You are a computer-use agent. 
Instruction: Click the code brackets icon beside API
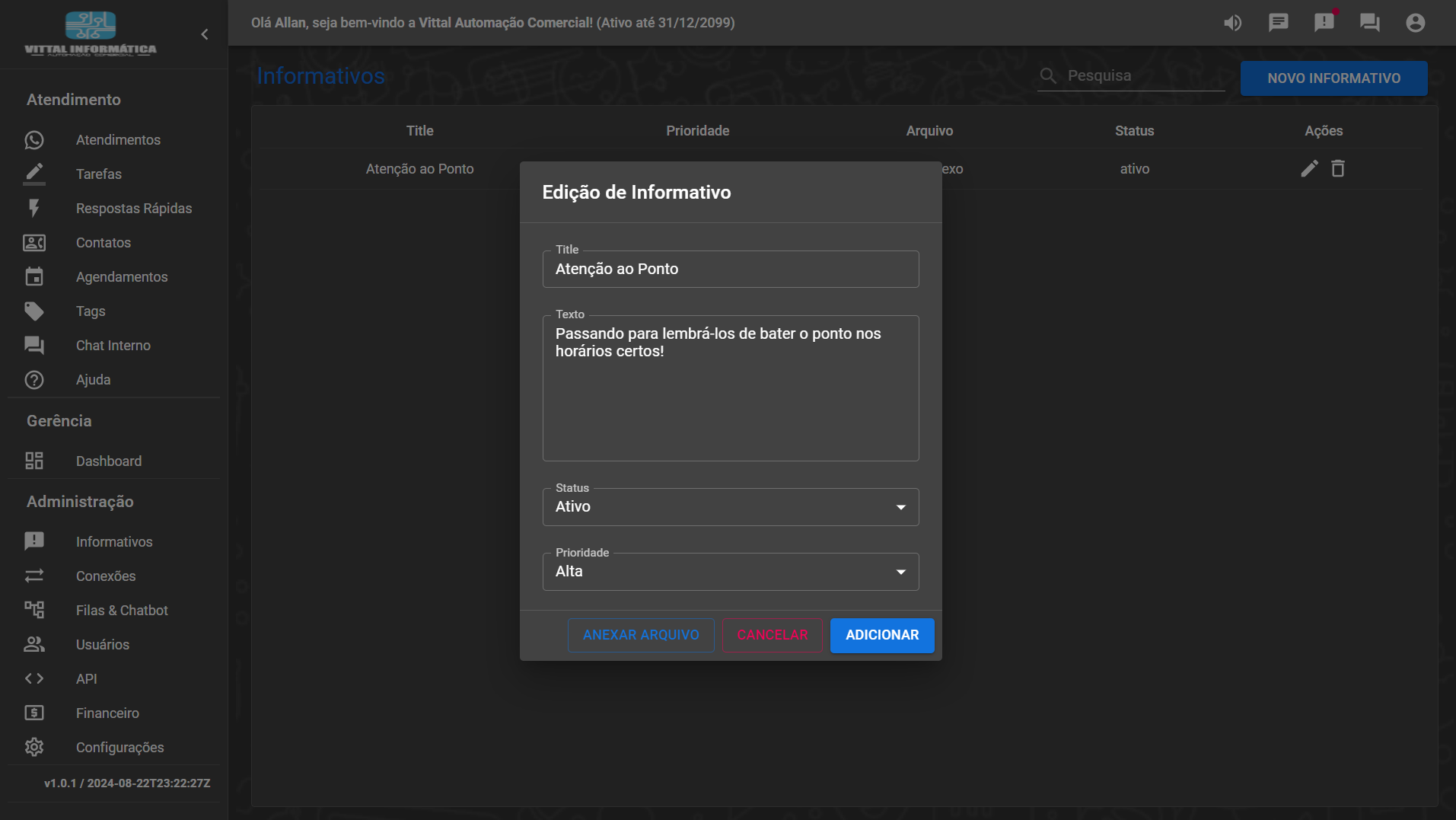tap(34, 679)
